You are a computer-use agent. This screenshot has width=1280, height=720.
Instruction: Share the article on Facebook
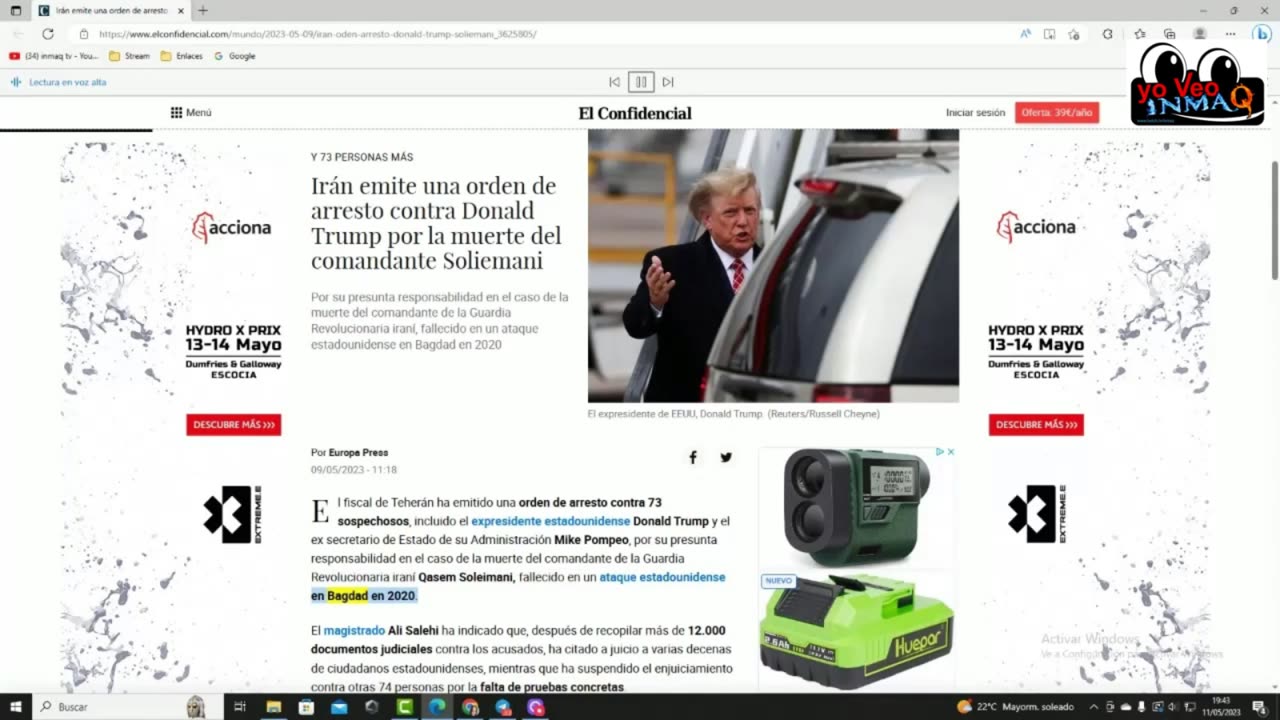(x=693, y=457)
